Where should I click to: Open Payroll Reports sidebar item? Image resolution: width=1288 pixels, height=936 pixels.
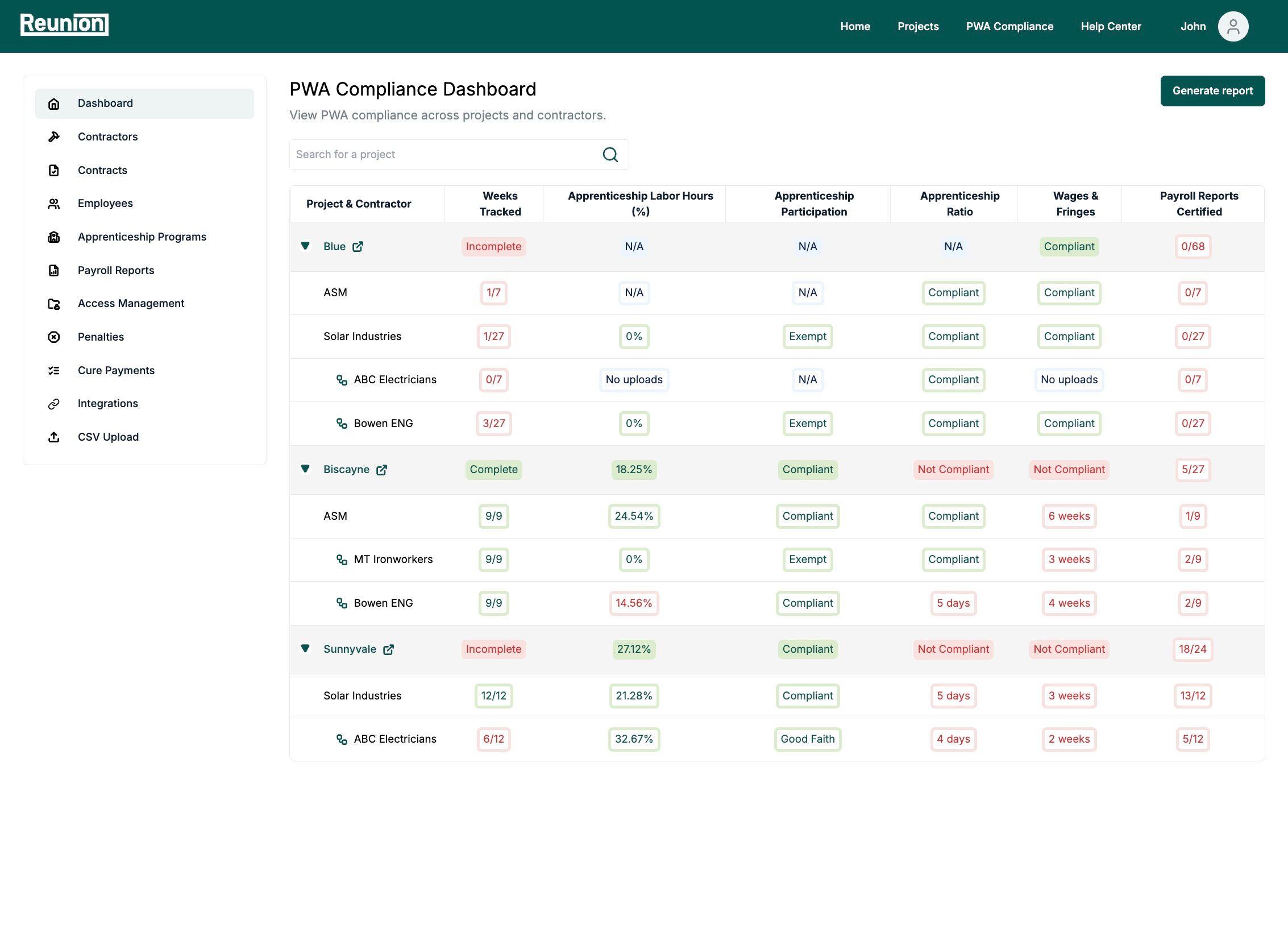[116, 271]
